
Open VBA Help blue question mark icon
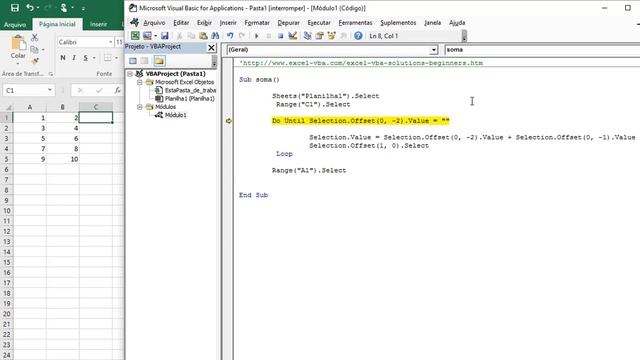tap(358, 36)
